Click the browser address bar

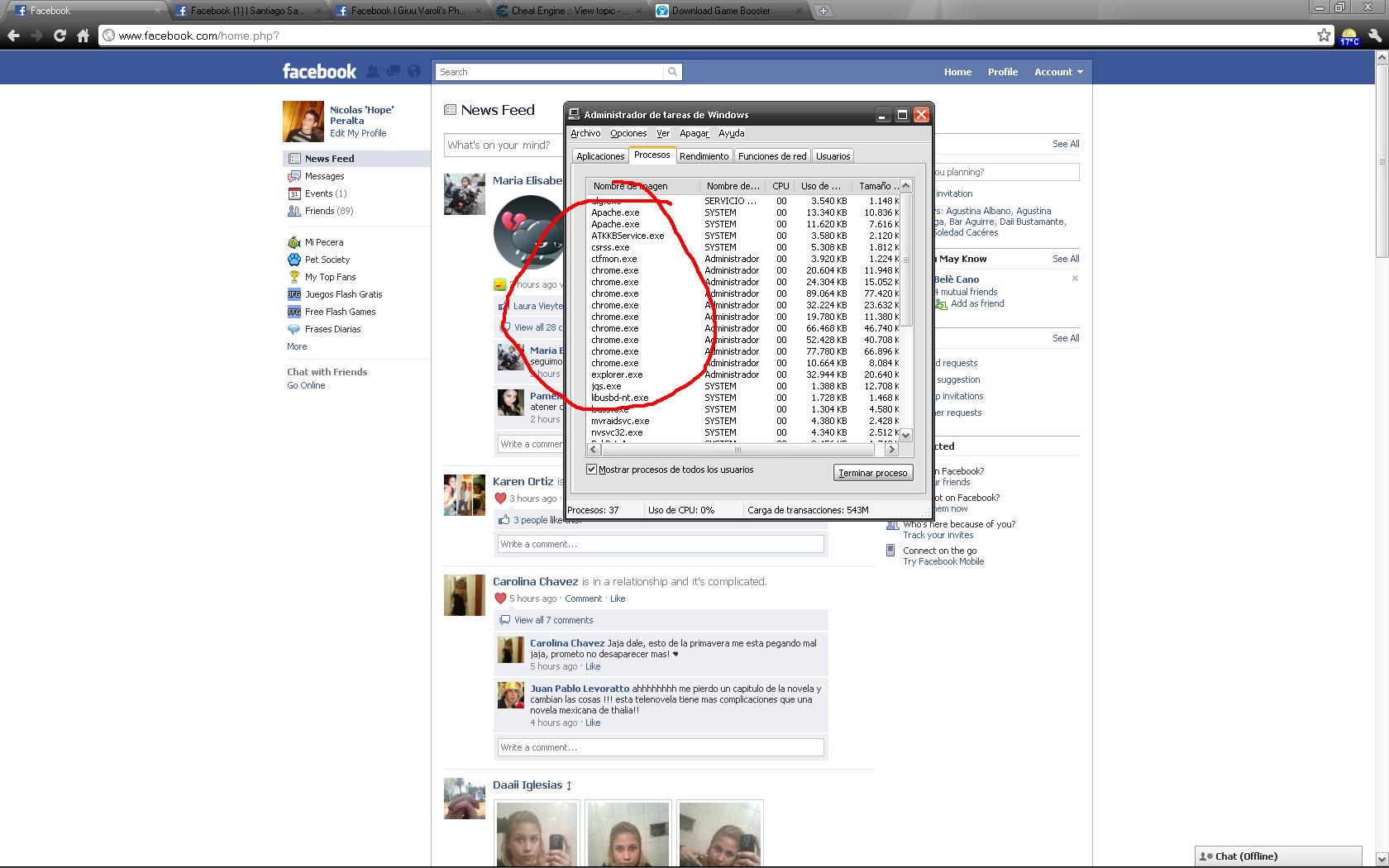click(x=711, y=36)
